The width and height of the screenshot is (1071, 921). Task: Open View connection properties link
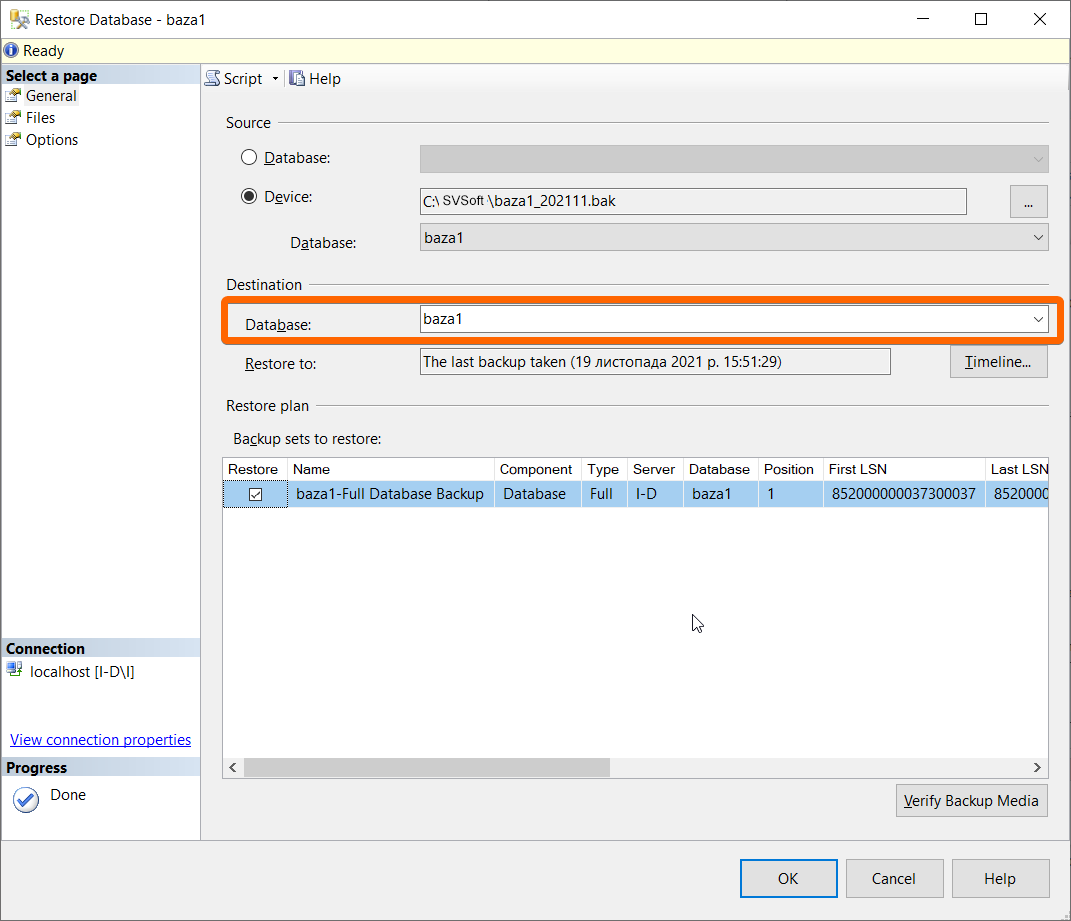(100, 740)
